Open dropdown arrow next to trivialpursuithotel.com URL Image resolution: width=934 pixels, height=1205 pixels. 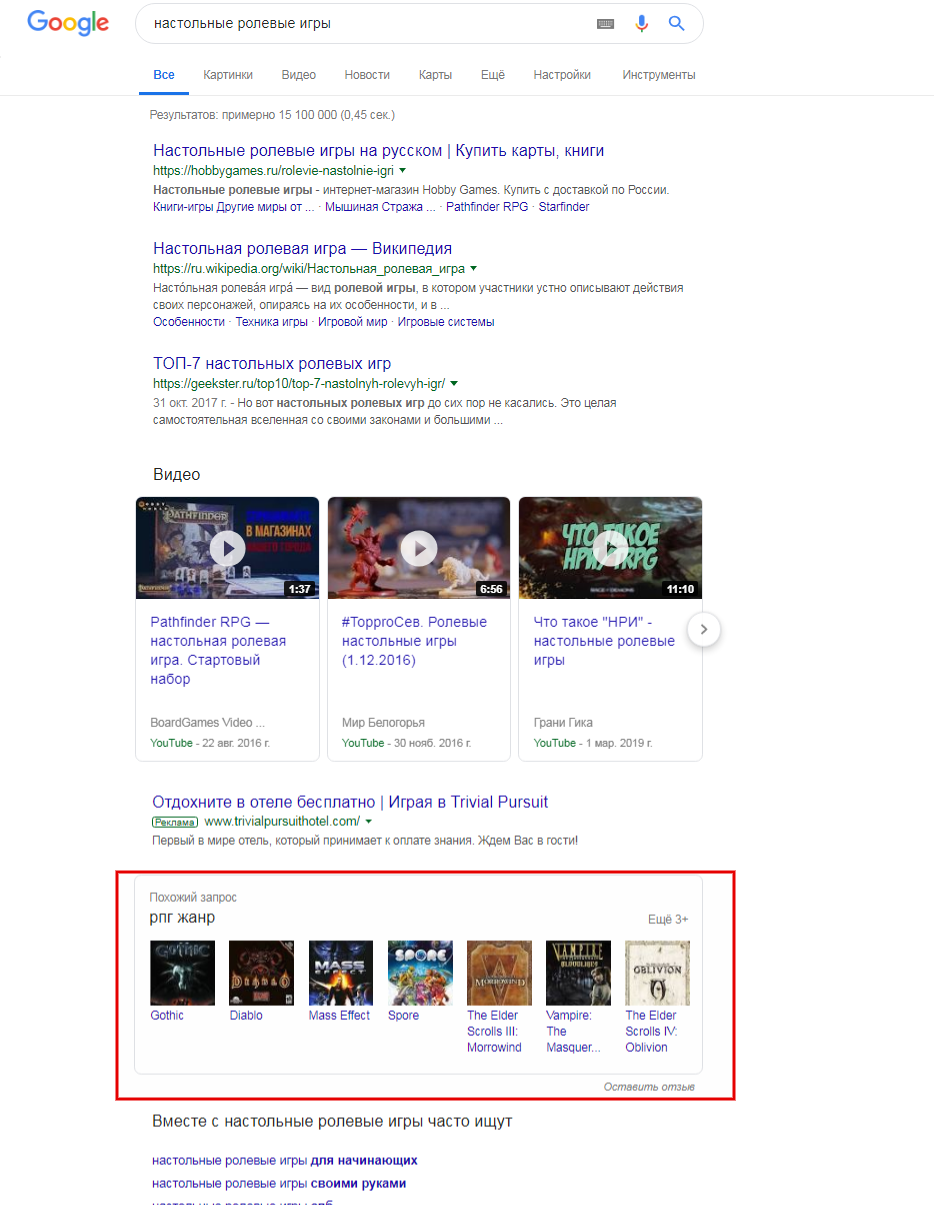click(368, 822)
